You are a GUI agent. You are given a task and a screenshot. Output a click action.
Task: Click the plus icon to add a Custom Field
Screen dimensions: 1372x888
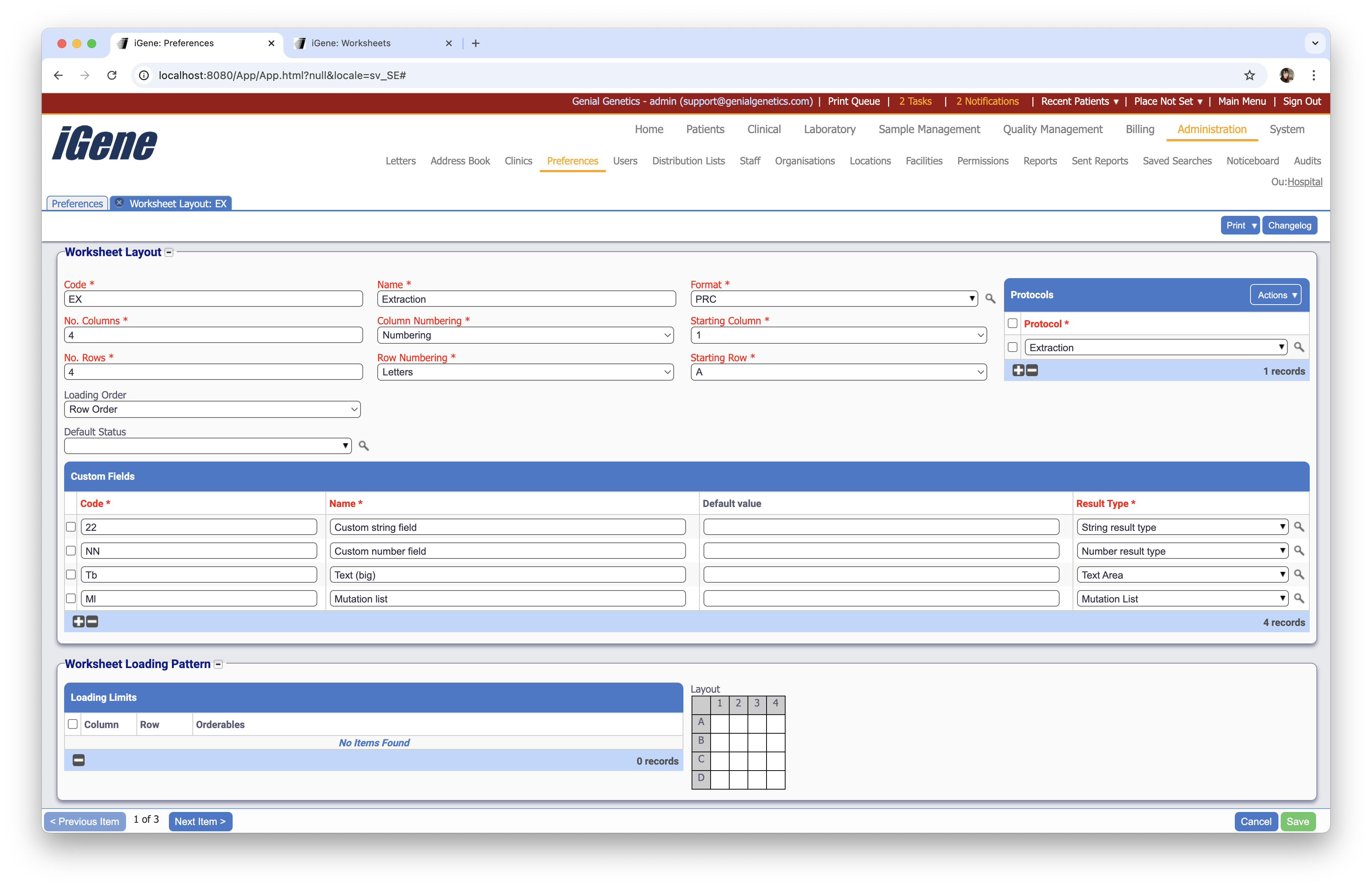coord(78,622)
